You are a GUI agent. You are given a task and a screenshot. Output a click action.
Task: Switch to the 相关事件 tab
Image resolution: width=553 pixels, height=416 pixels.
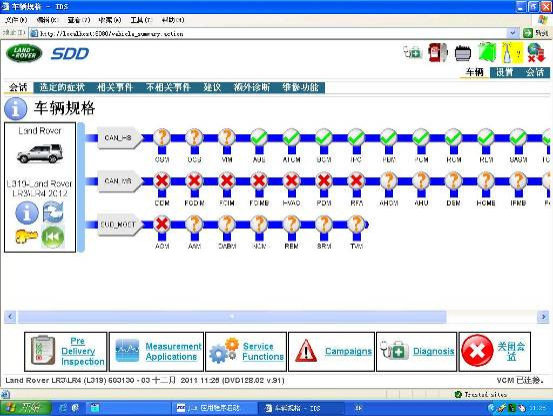(115, 87)
